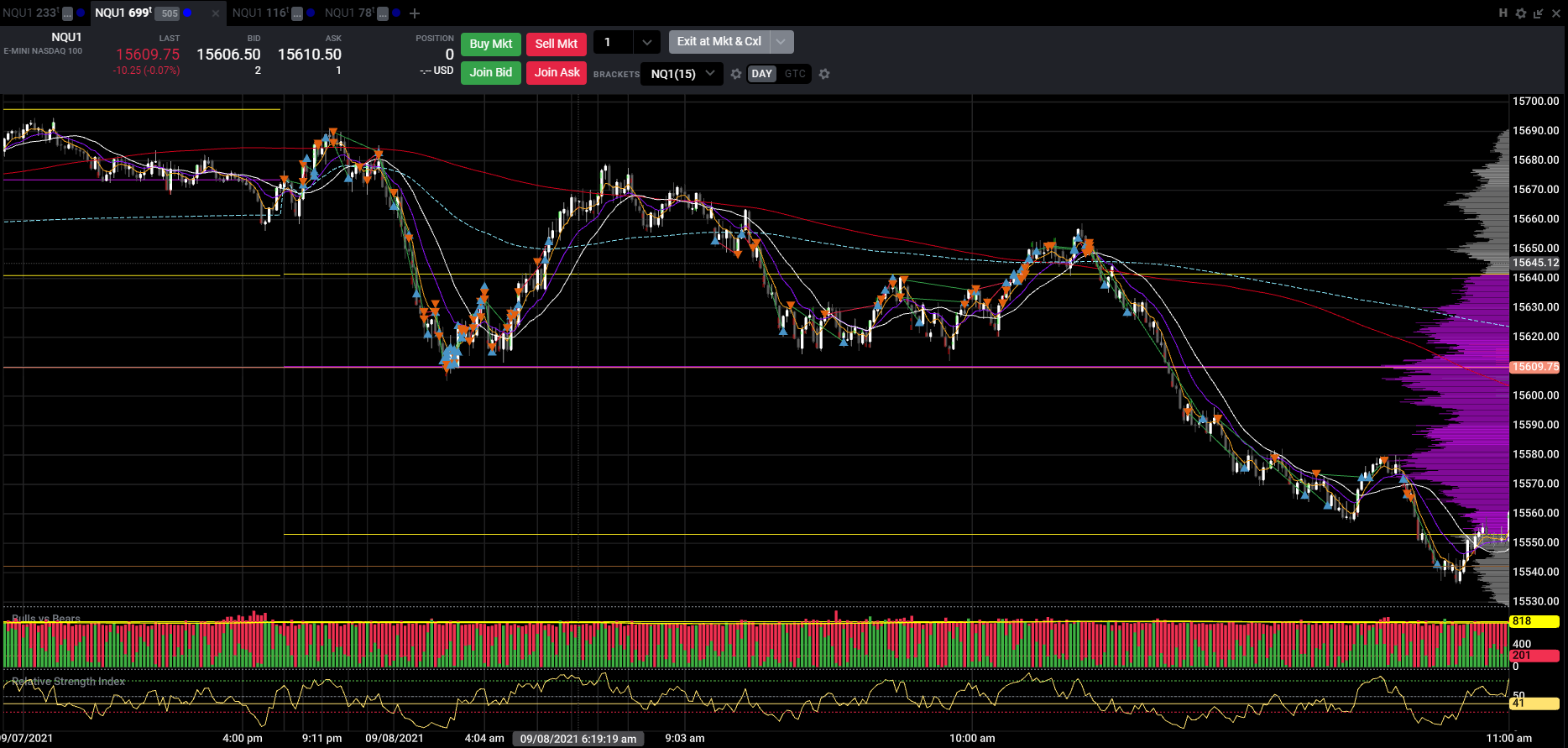Click the 9:03 am time axis label
This screenshot has width=1568, height=748.
[685, 739]
